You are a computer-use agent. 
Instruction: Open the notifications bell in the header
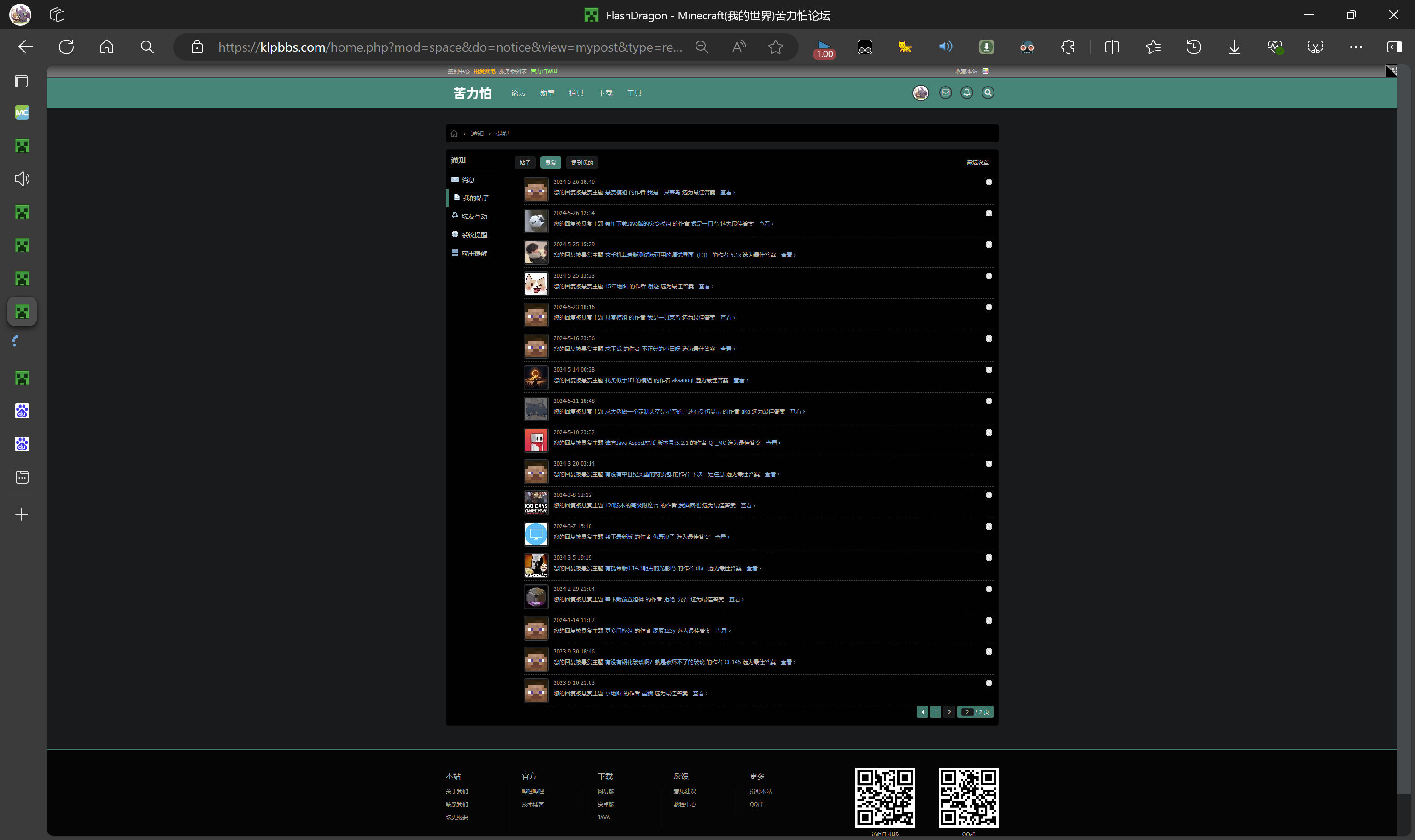tap(967, 93)
